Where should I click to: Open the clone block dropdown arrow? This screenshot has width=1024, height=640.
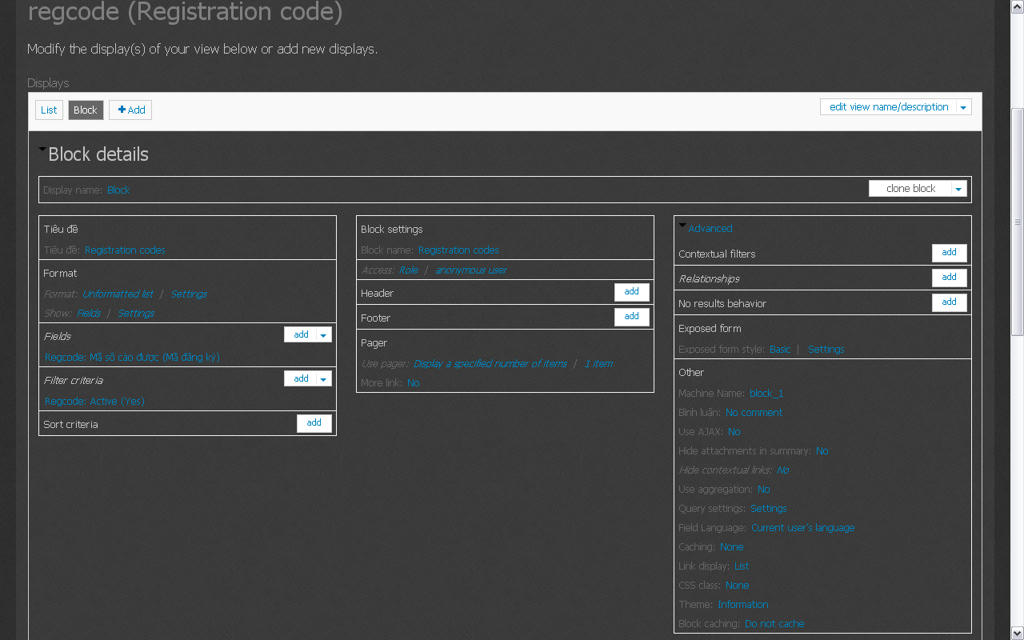coord(958,188)
